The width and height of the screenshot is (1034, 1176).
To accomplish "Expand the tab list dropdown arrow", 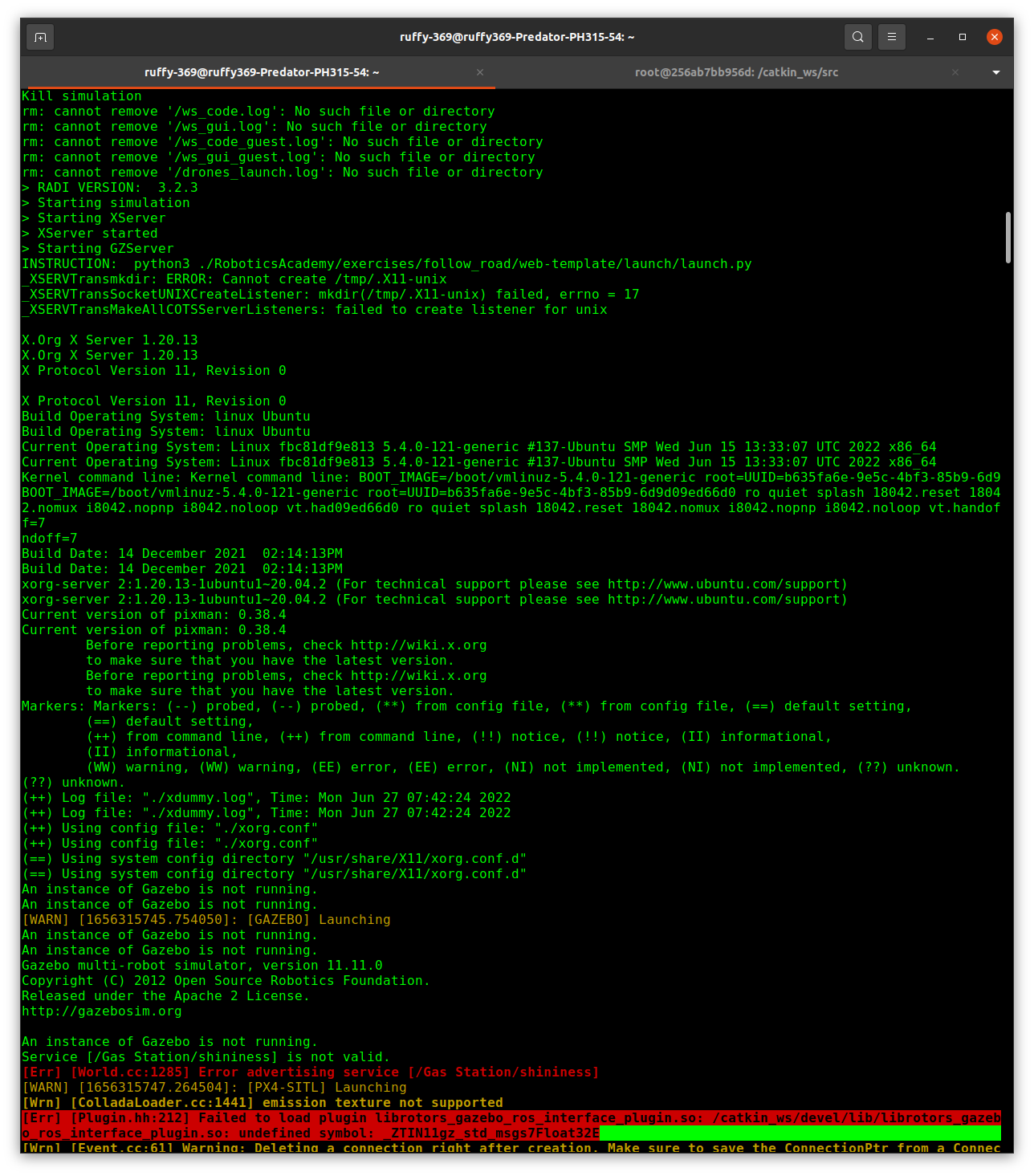I will point(996,72).
